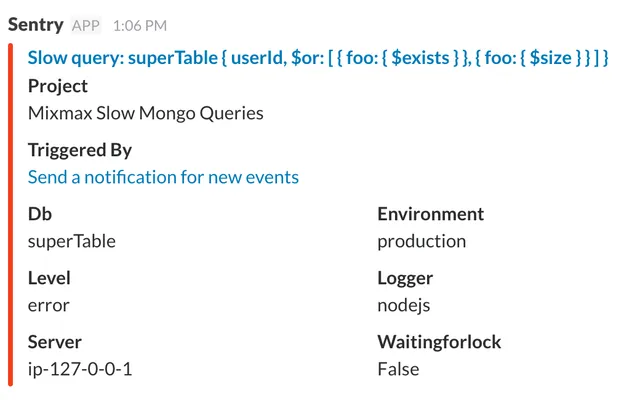640x400 pixels.
Task: Select the Mixmax Slow Mongo Queries text
Action: (146, 113)
